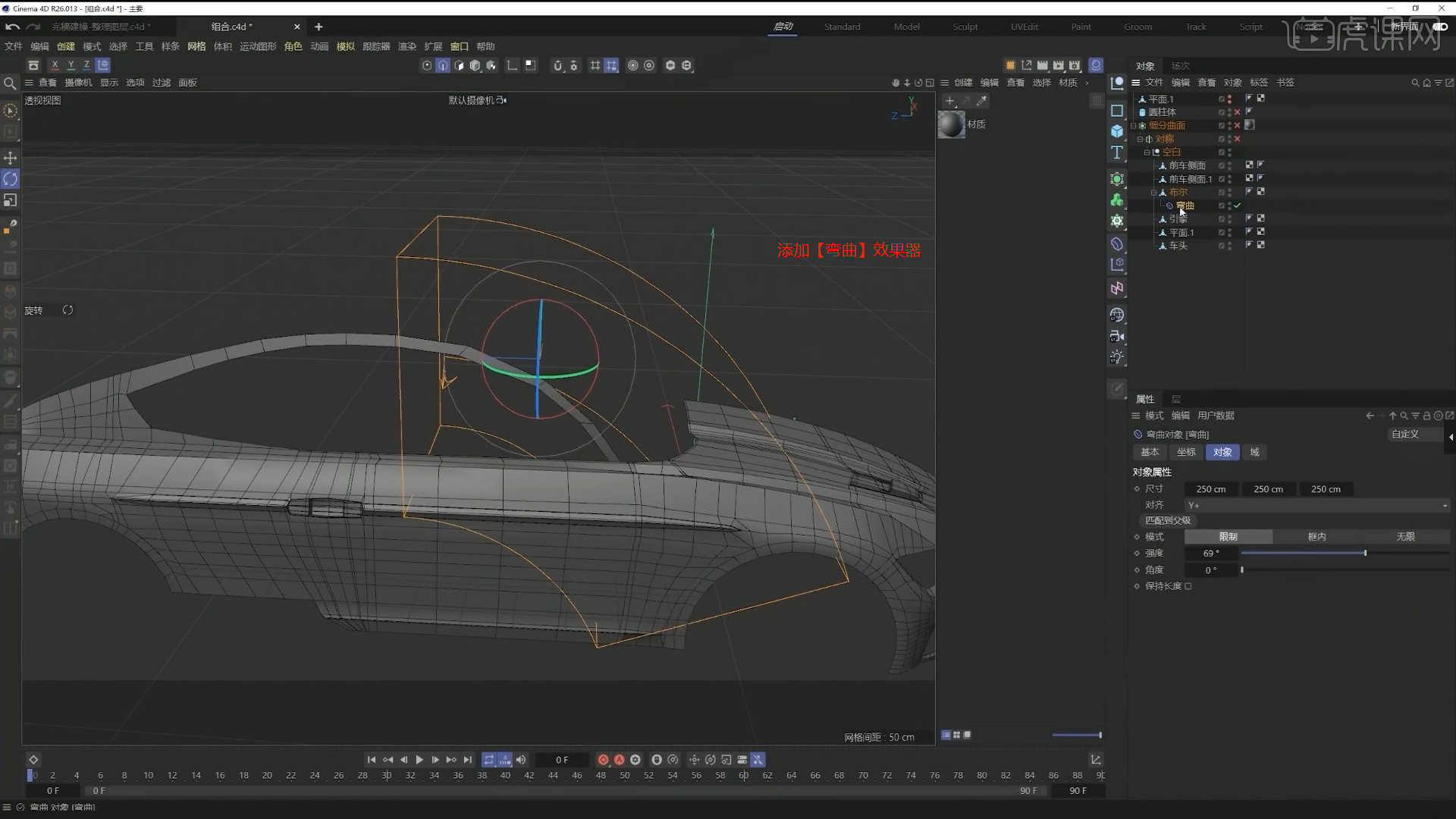1456x819 pixels.
Task: Toggle visibility dots of 平面.1 top row
Action: pyautogui.click(x=1229, y=99)
